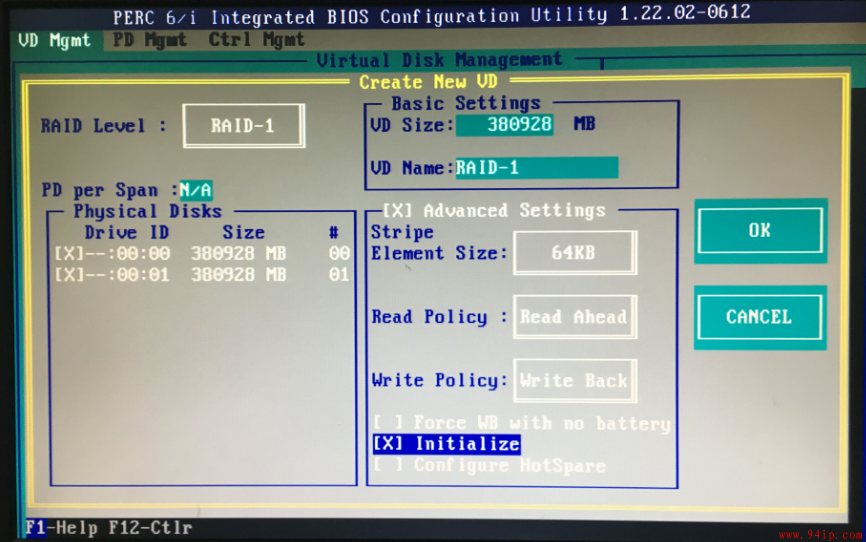Image resolution: width=866 pixels, height=542 pixels.
Task: Open the Stripe Element Size 64KB selector
Action: (574, 253)
